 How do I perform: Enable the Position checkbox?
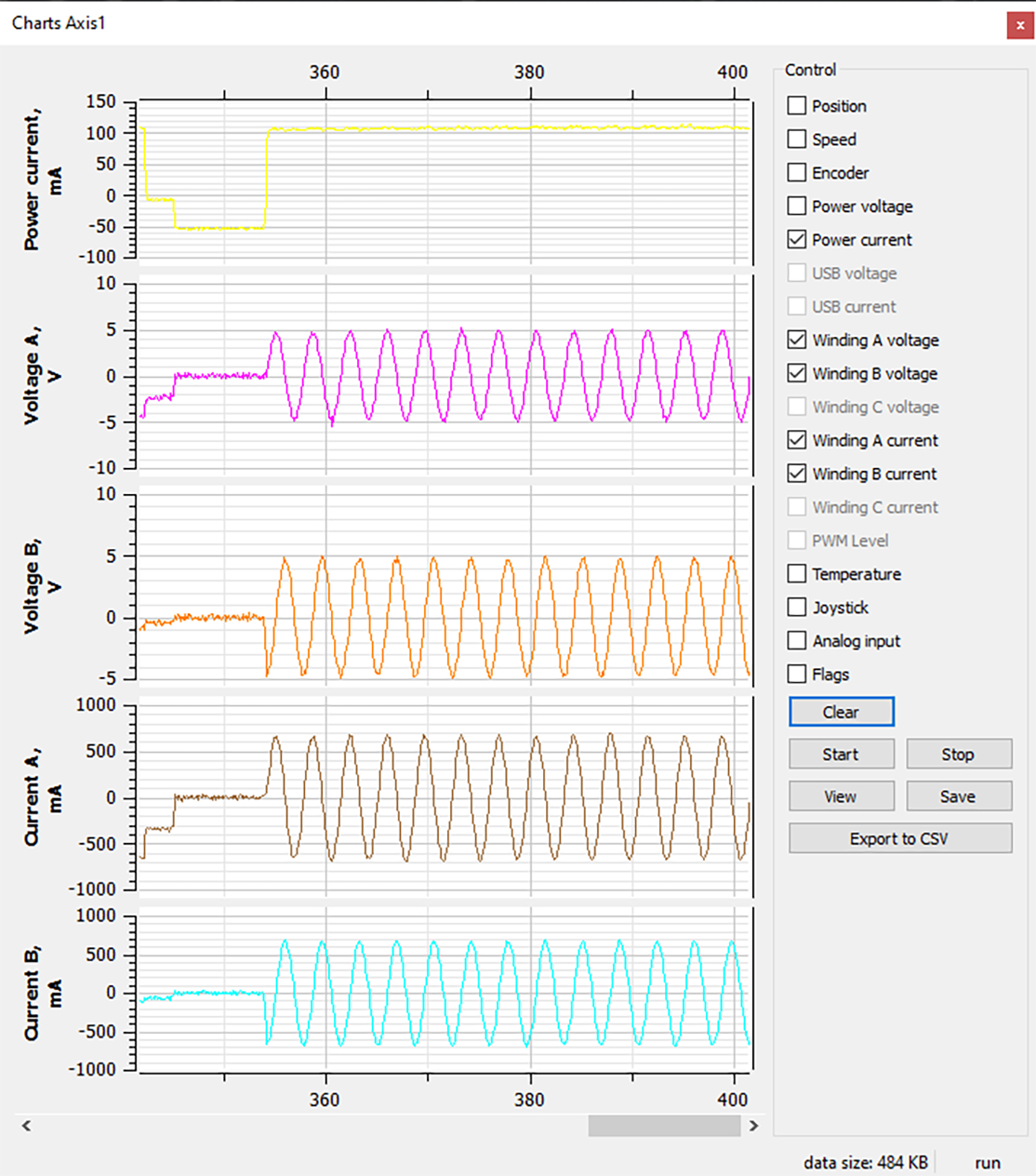click(797, 105)
